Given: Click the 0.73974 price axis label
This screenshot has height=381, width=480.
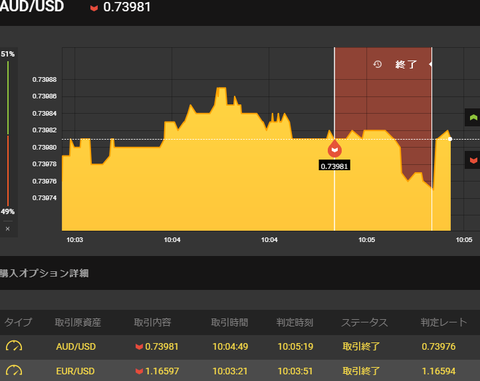Looking at the screenshot, I should (x=44, y=198).
